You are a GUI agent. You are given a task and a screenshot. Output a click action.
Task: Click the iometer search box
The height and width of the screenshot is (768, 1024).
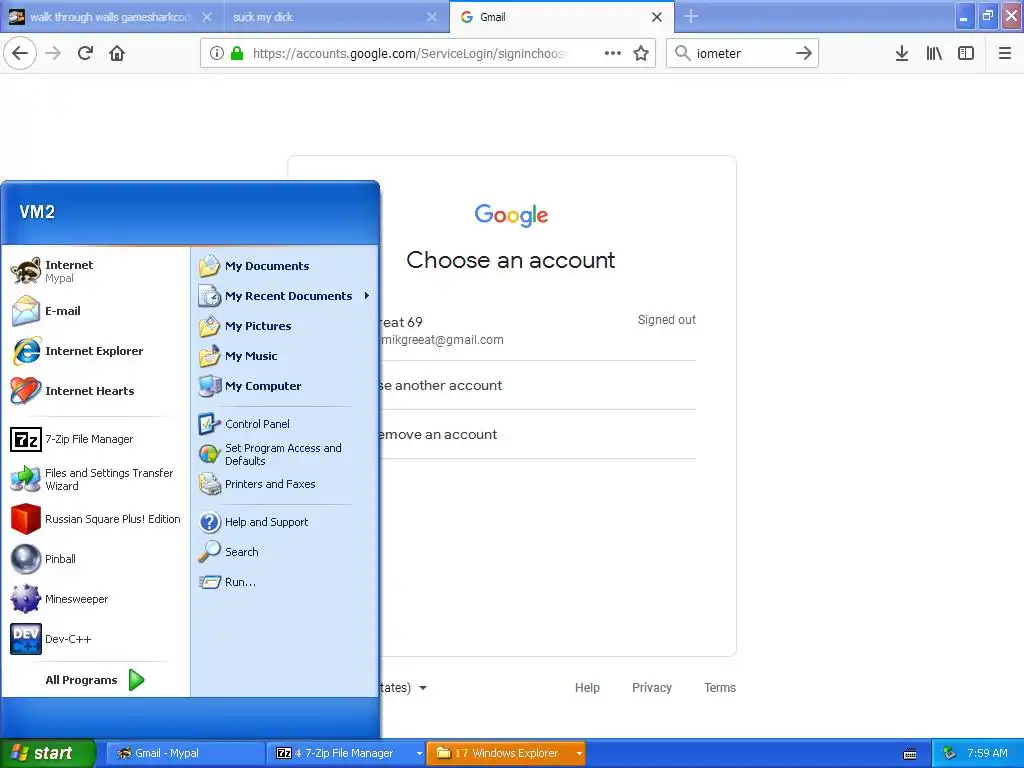tap(741, 53)
